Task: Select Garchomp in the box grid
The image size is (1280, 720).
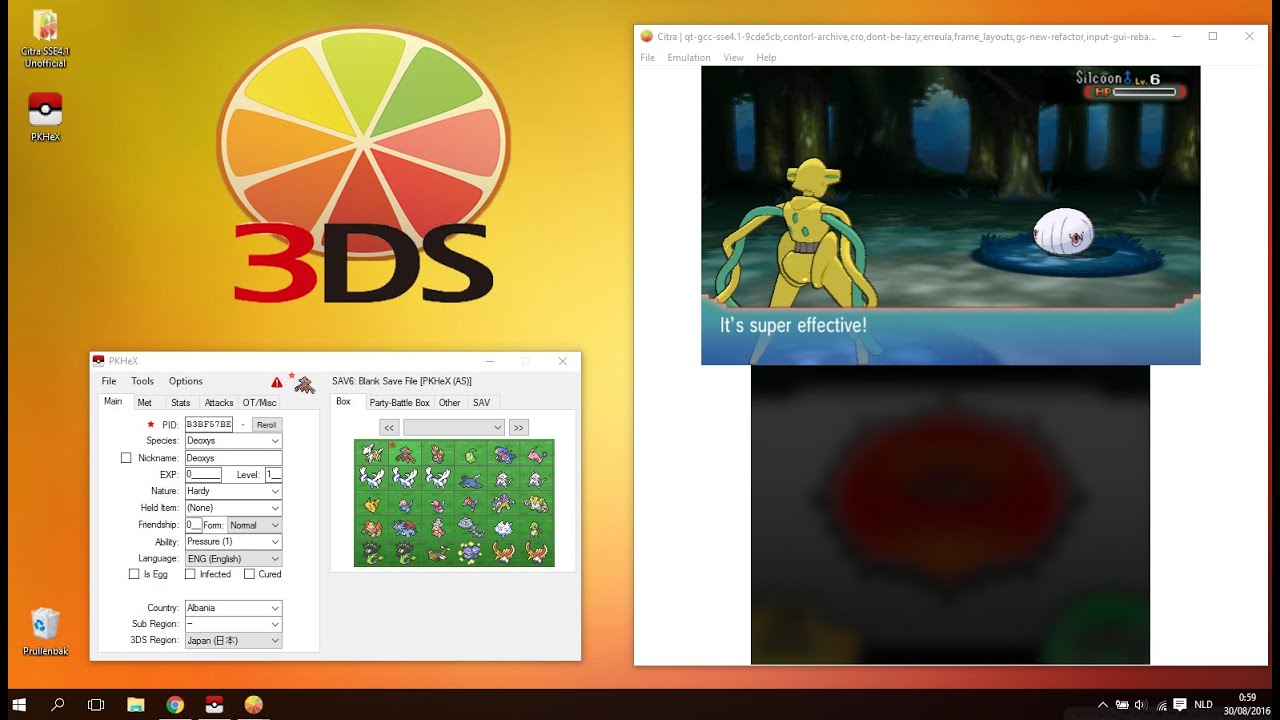Action: tap(504, 452)
